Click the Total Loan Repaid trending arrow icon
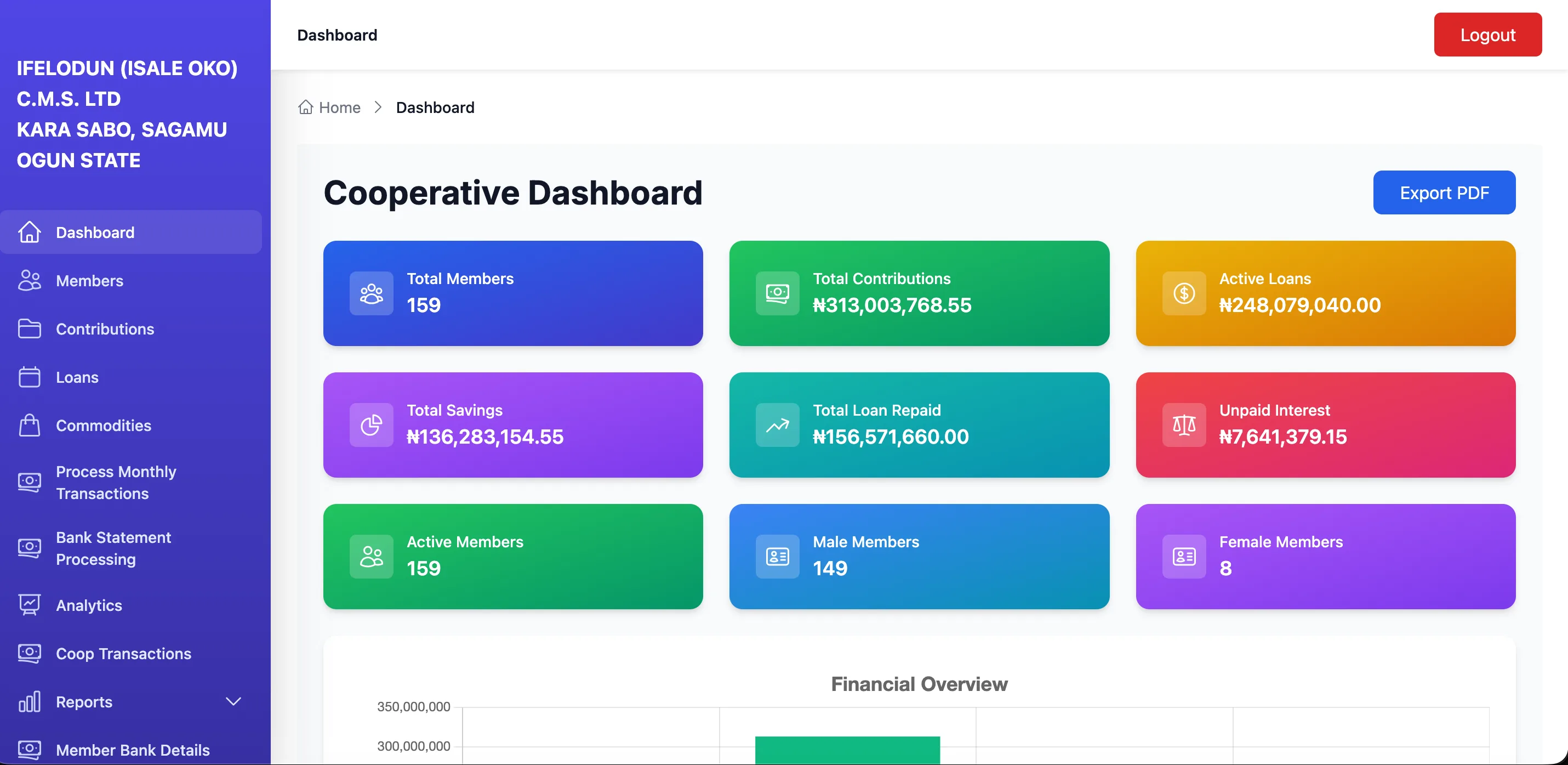1568x765 pixels. (x=777, y=424)
